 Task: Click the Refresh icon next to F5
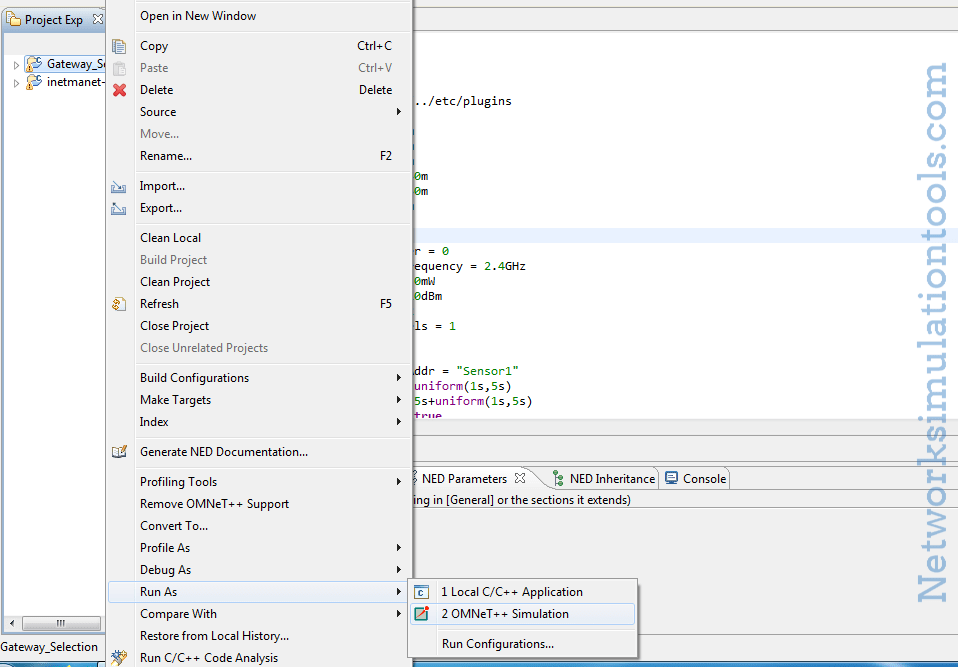120,303
